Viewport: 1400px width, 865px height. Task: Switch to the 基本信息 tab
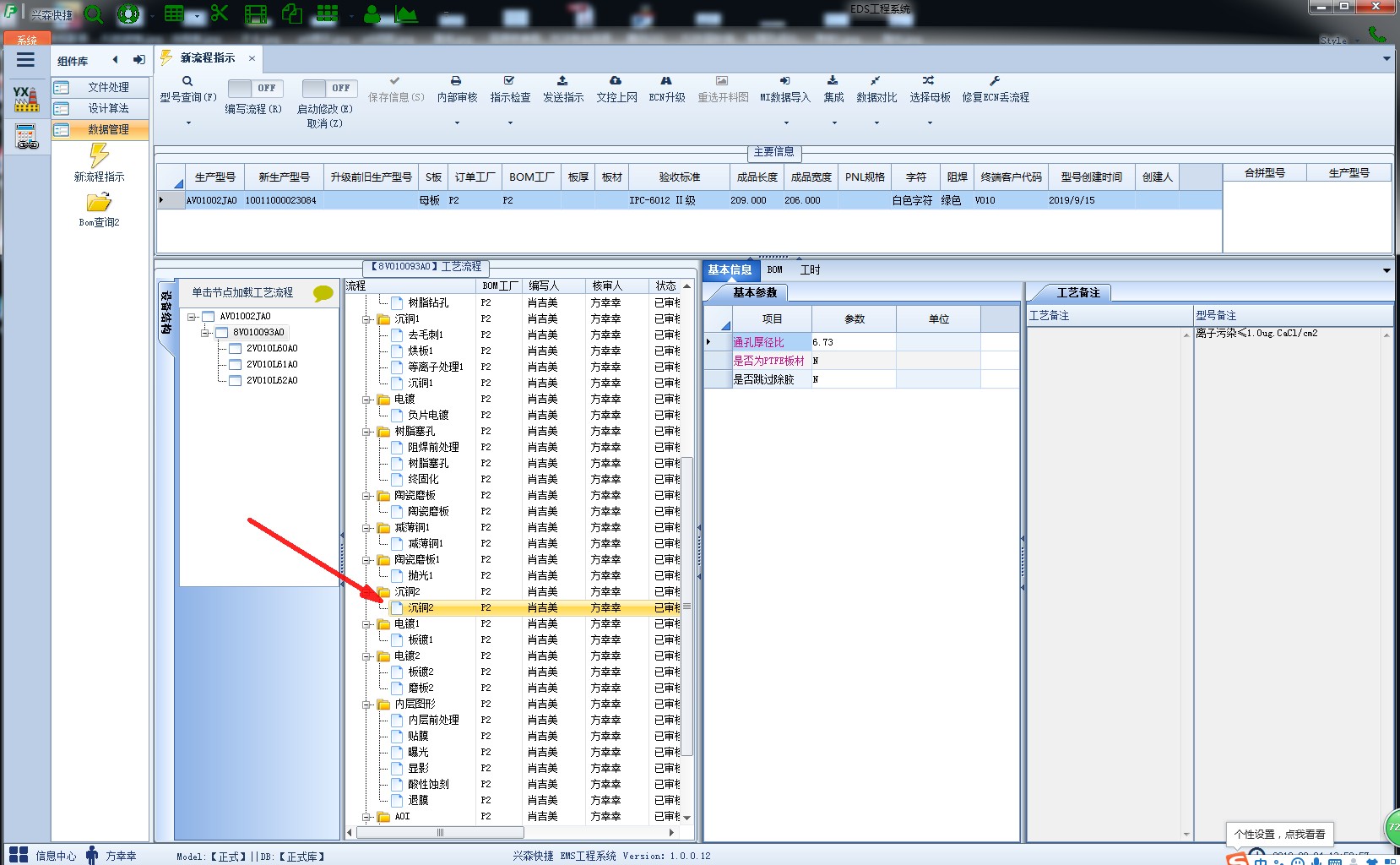click(x=730, y=270)
